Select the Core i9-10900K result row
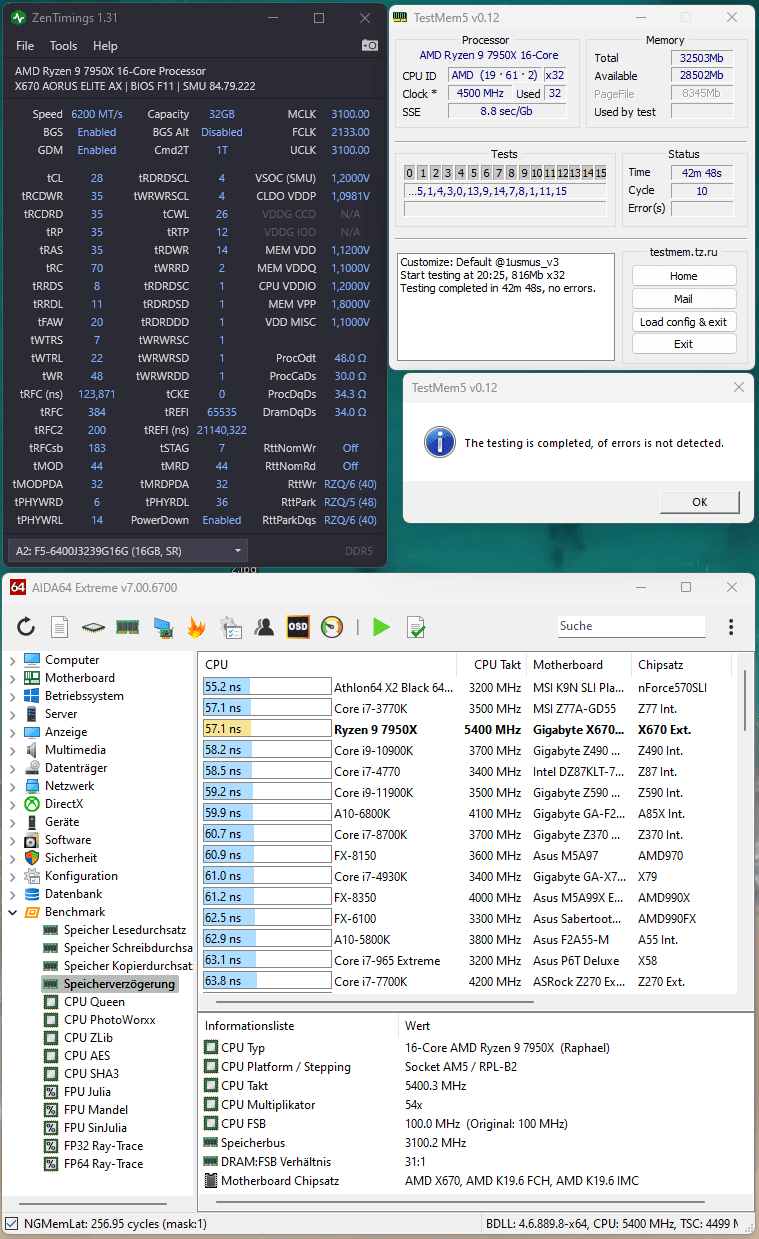Viewport: 759px width, 1239px height. (x=468, y=750)
